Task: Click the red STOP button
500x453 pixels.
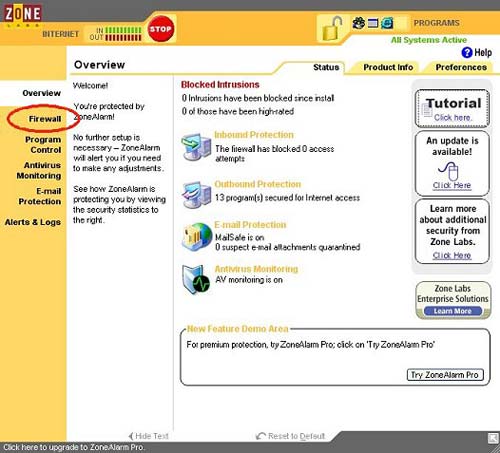Action: click(x=161, y=29)
